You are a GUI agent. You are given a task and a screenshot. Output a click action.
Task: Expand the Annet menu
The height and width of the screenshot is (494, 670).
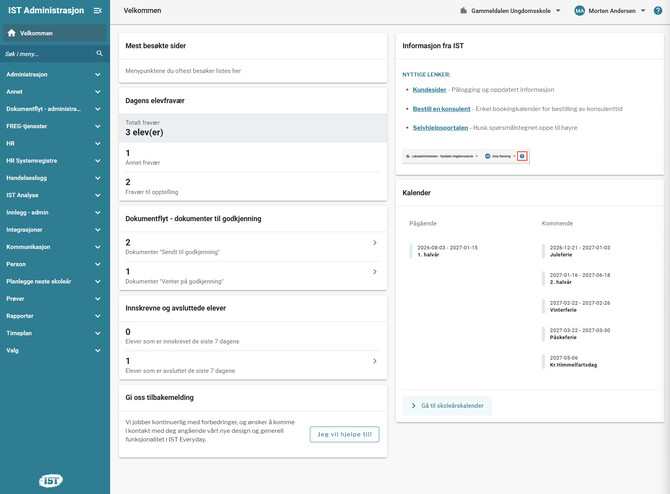54,91
